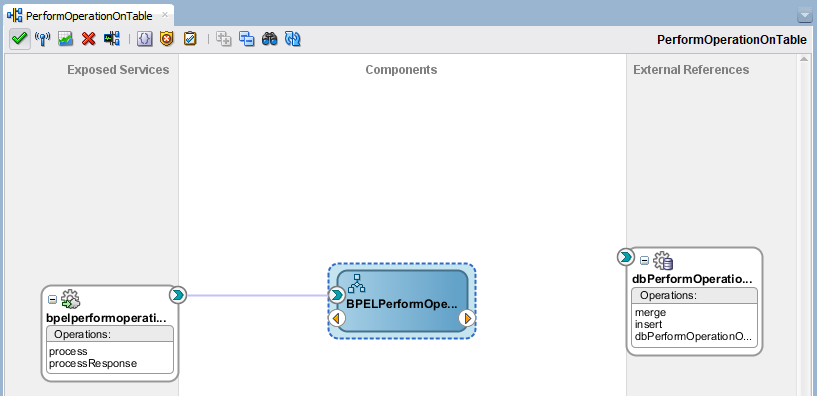Click the refresh arrows toolbar icon
This screenshot has width=817, height=396.
(x=293, y=39)
